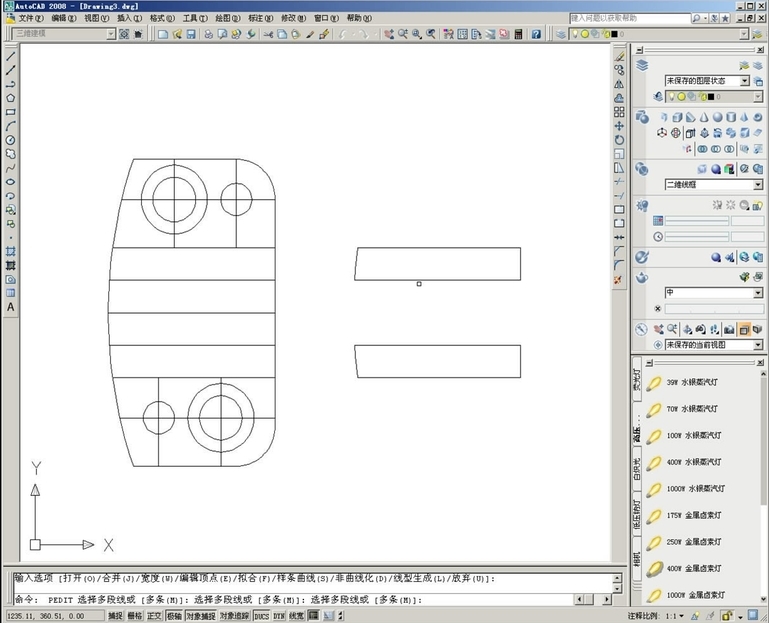Viewport: 769px width, 623px height.
Task: Select the Line tool in the draw toolbar
Action: click(10, 56)
